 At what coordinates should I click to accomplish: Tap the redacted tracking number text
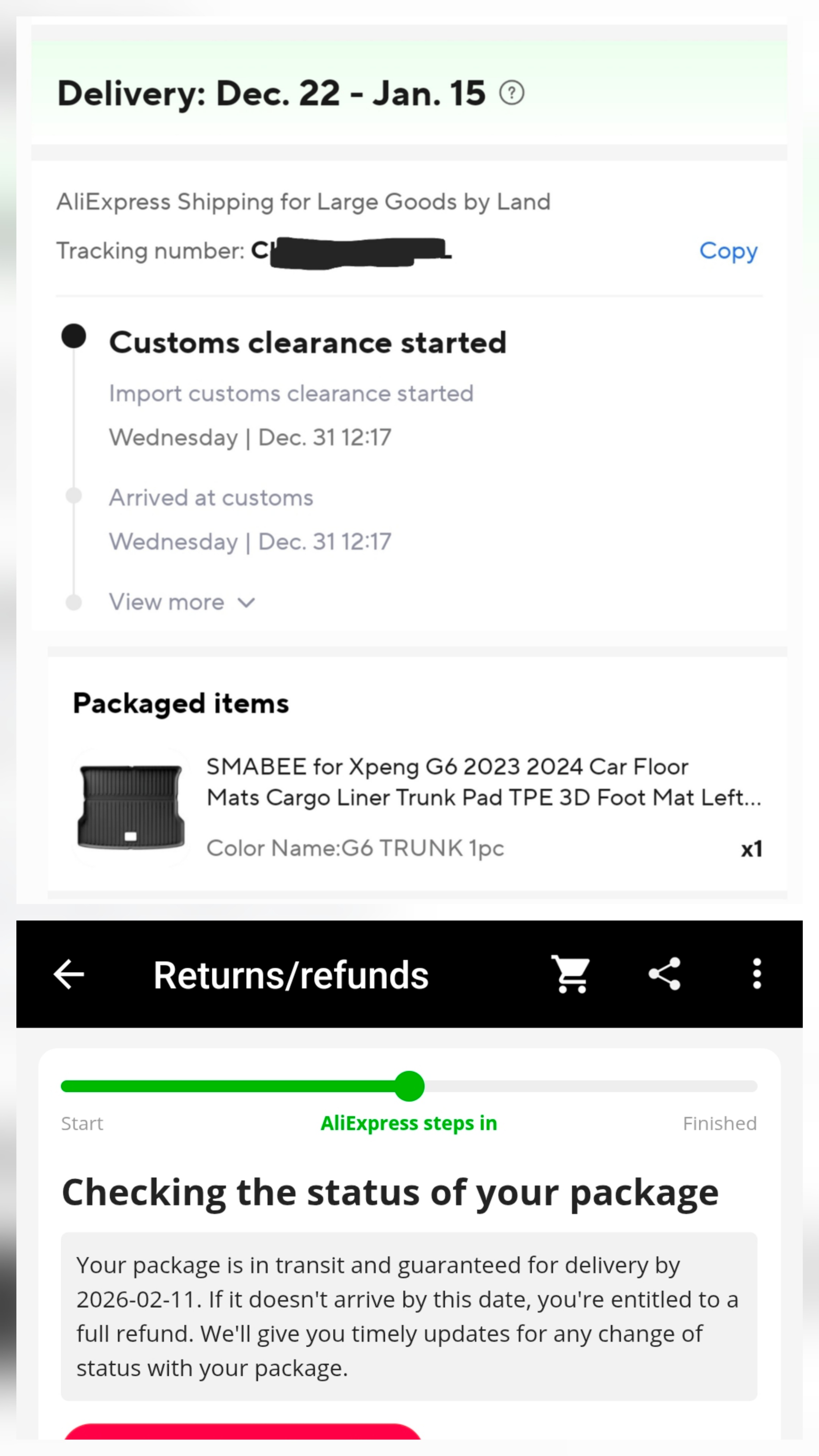click(x=350, y=251)
